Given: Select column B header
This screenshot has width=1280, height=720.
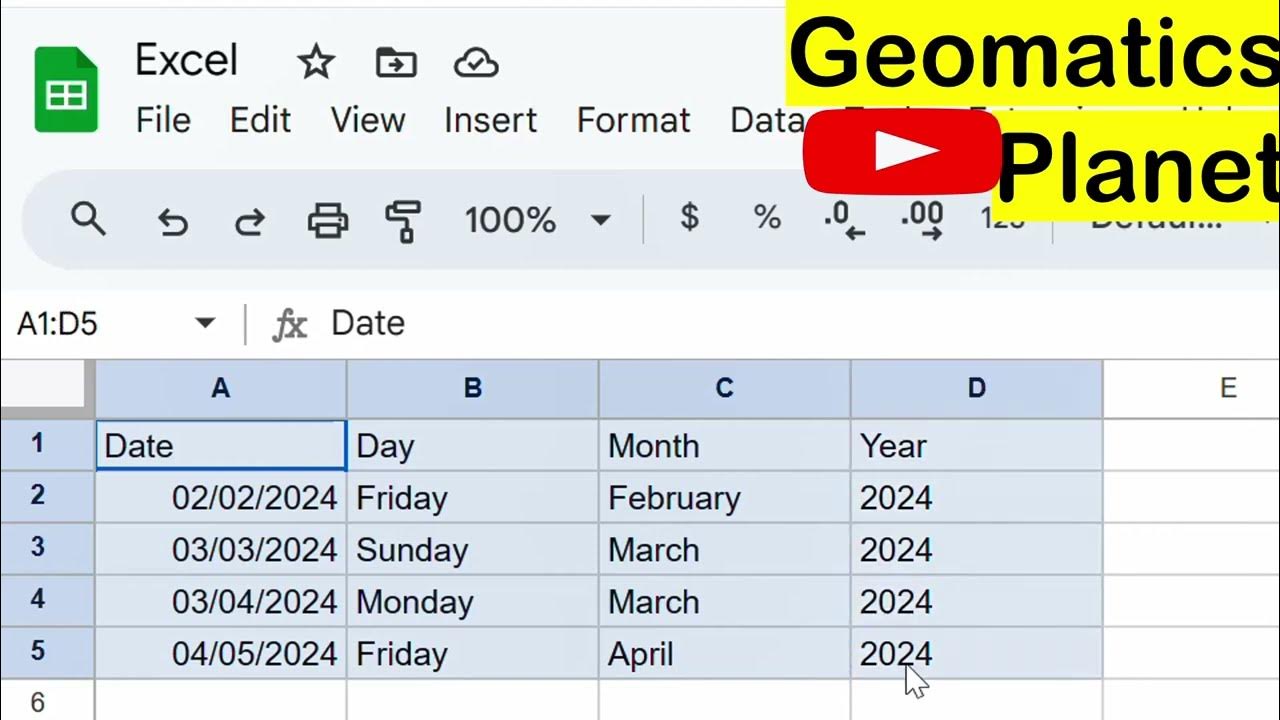Looking at the screenshot, I should (473, 389).
